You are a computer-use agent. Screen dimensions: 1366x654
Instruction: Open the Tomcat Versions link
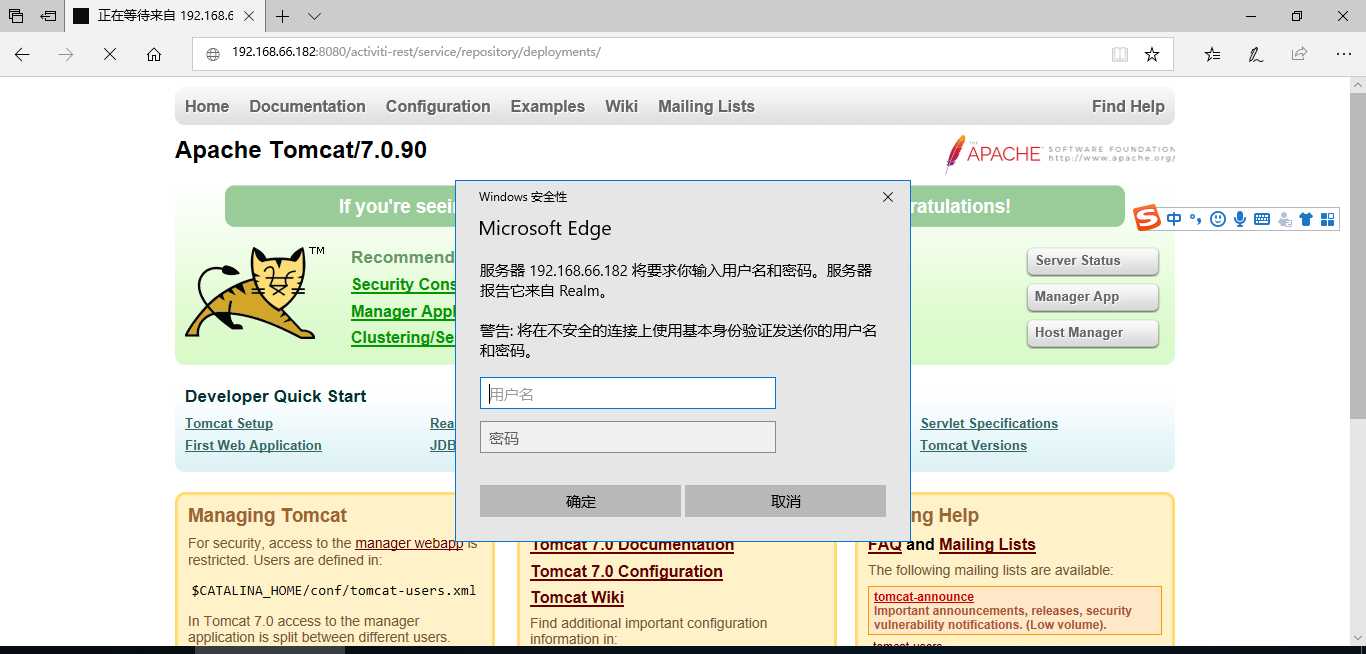973,445
